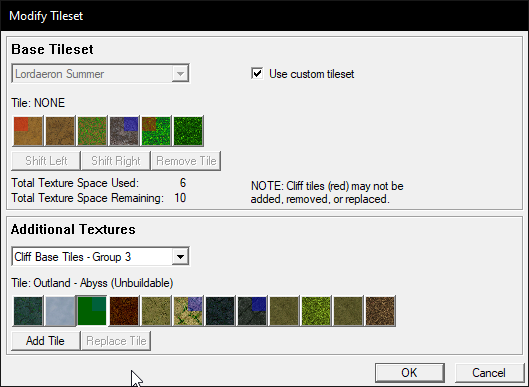The width and height of the screenshot is (529, 387).
Task: Uncheck Use custom tileset checkbox
Action: click(257, 74)
